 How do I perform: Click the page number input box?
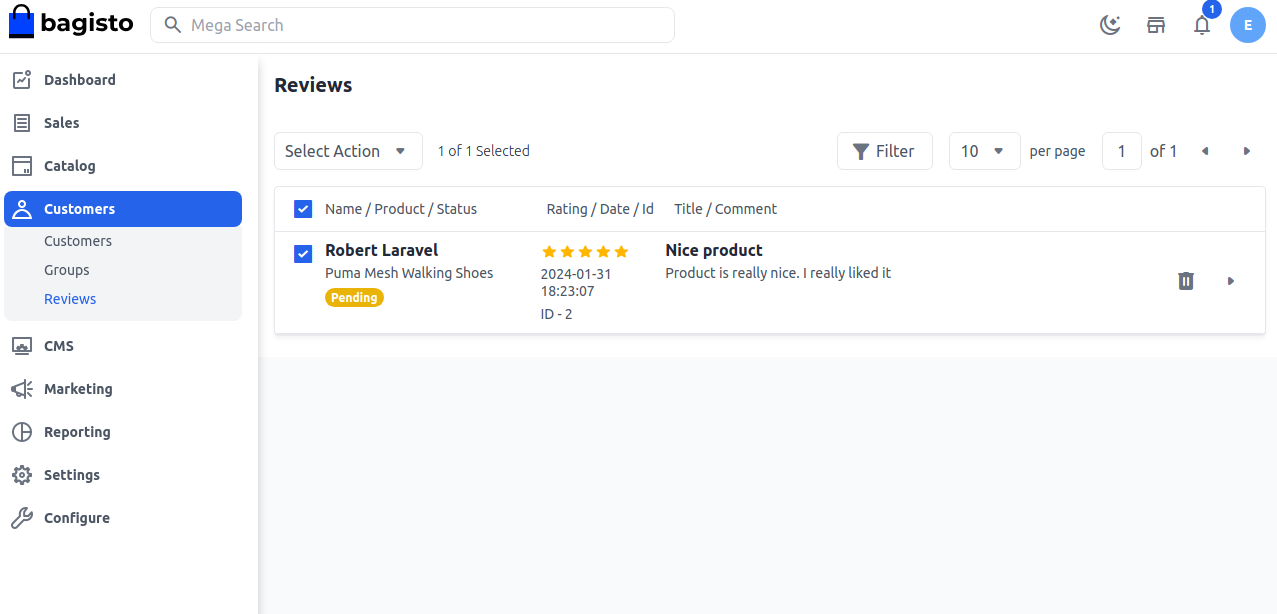[1121, 151]
